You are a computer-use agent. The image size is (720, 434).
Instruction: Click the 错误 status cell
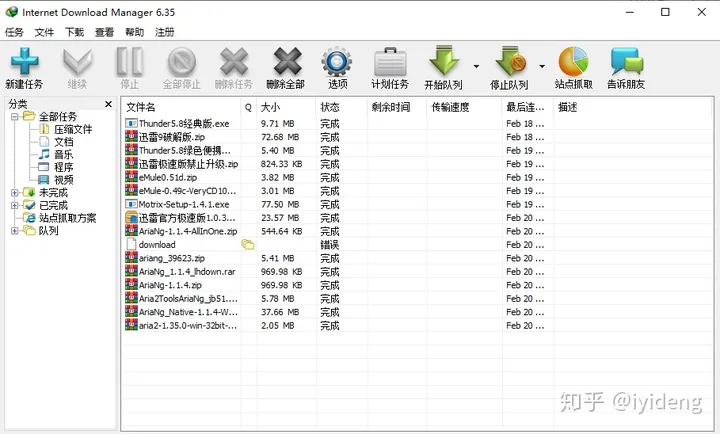tap(330, 245)
